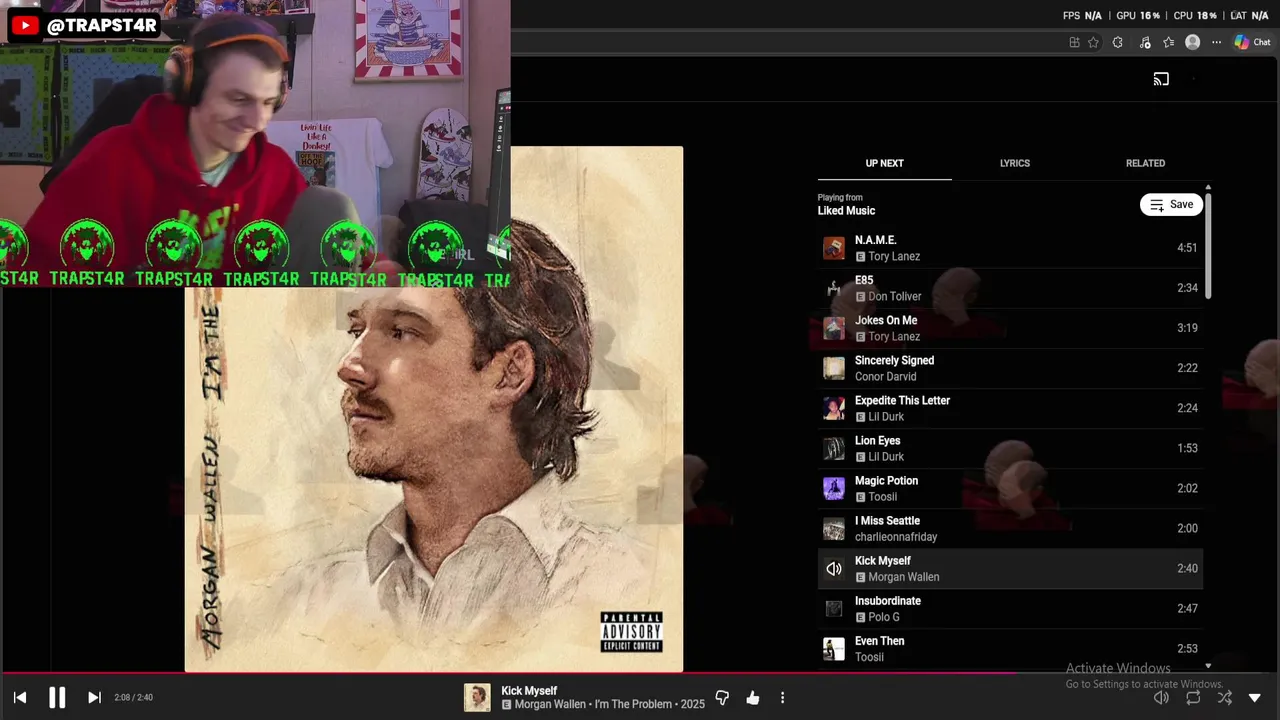Switch to the Related tab
The height and width of the screenshot is (720, 1280).
coord(1145,163)
